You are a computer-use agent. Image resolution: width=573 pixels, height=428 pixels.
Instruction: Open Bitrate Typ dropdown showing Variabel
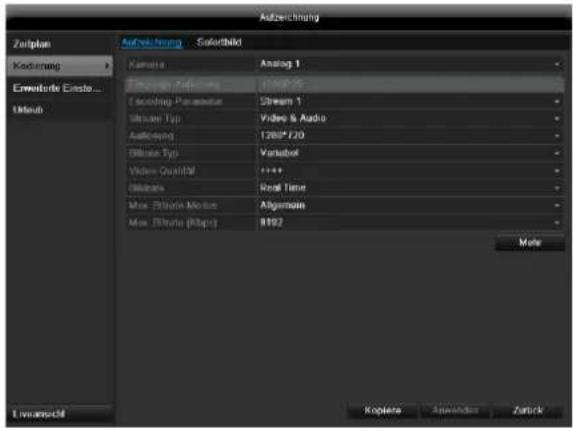click(x=410, y=153)
